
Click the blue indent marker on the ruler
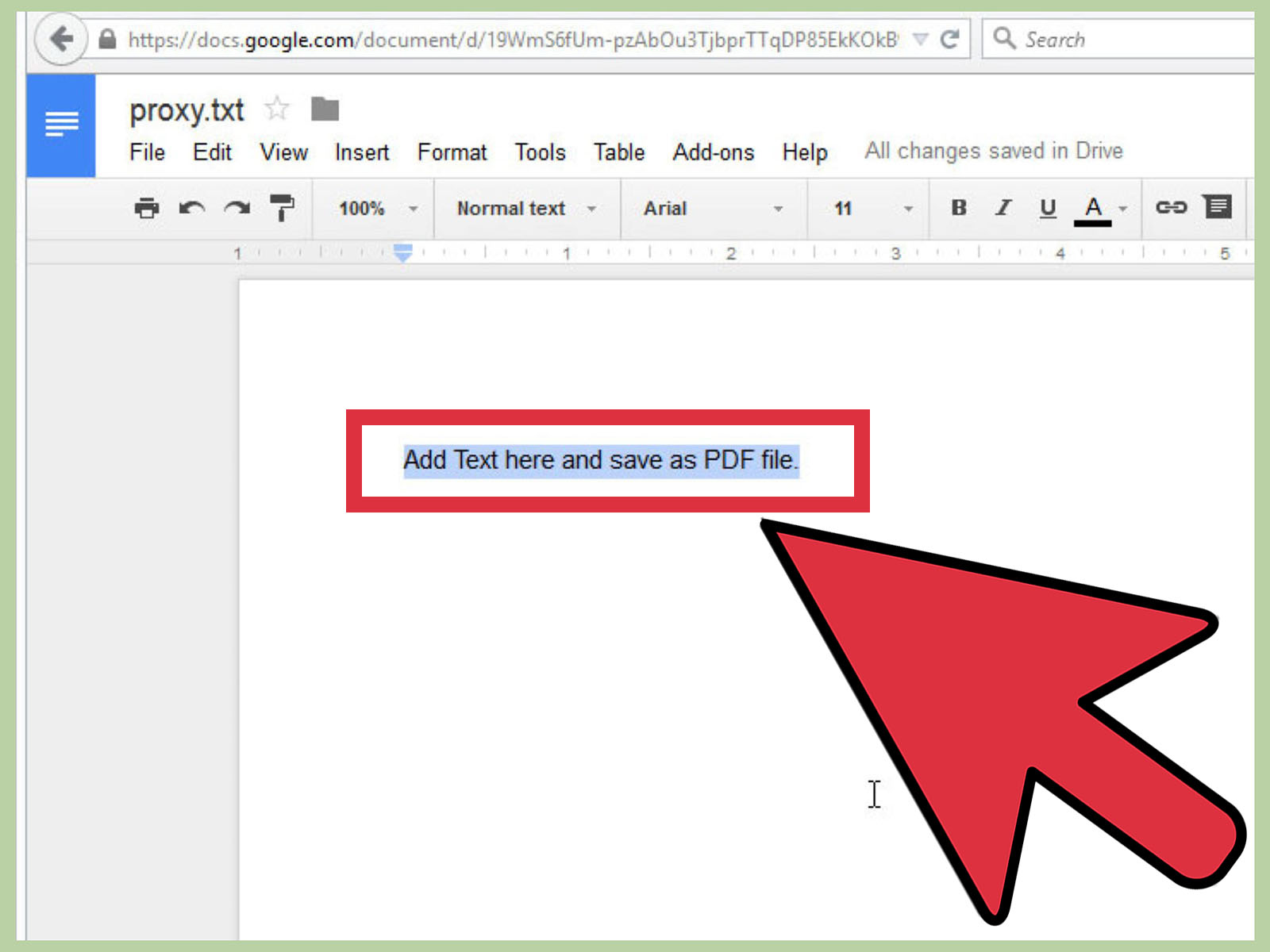(403, 253)
